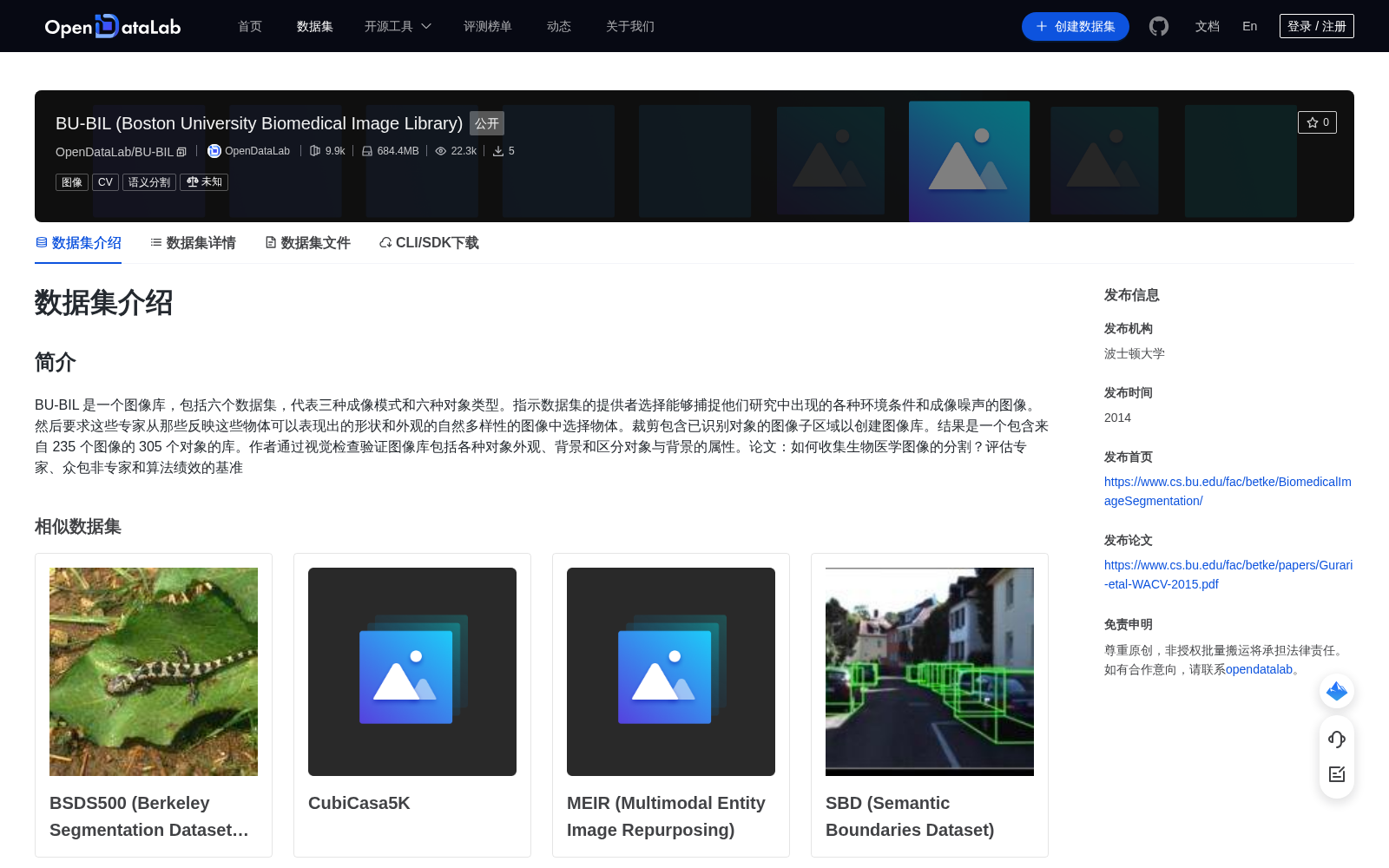Viewport: 1389px width, 868px height.
Task: Switch language with En link
Action: pyautogui.click(x=1250, y=26)
